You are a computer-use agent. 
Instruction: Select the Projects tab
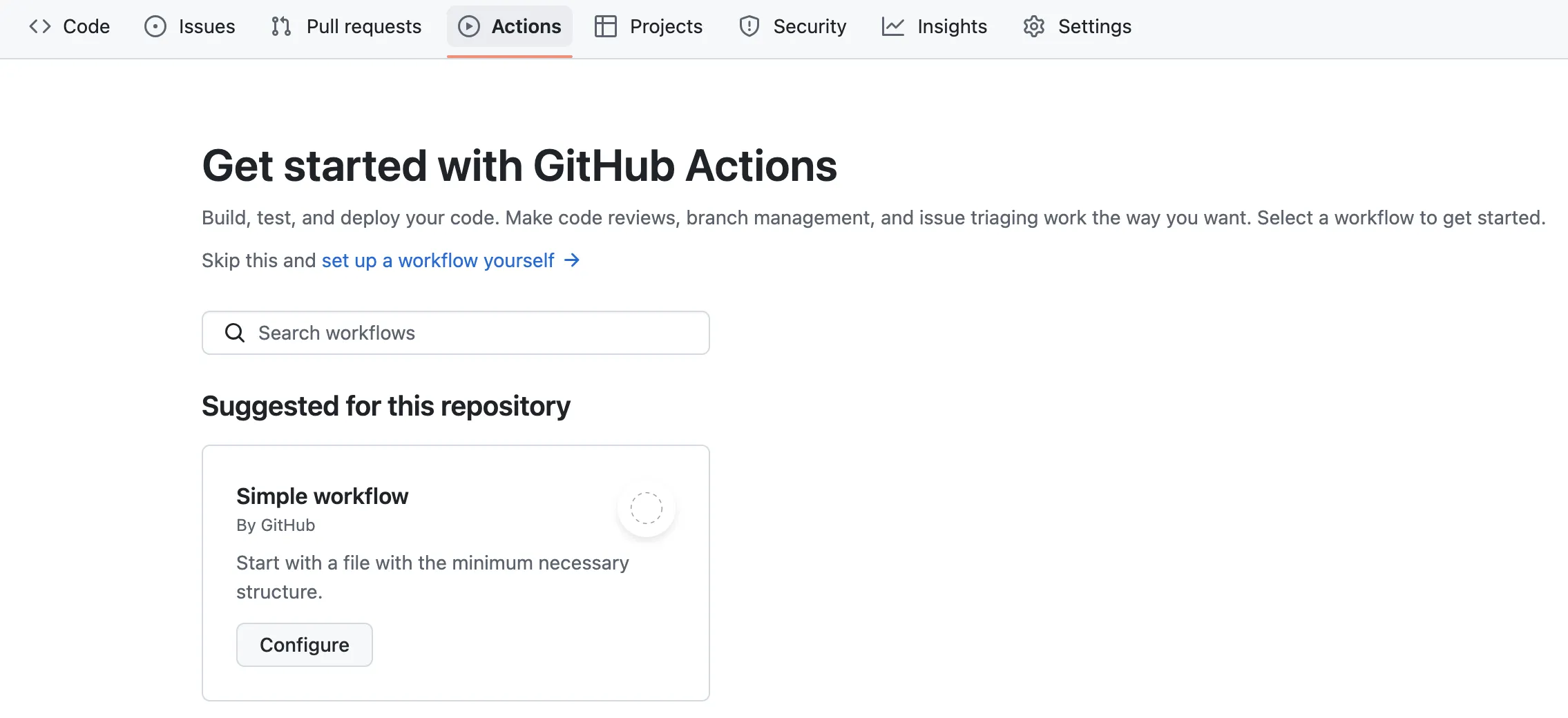(x=665, y=26)
